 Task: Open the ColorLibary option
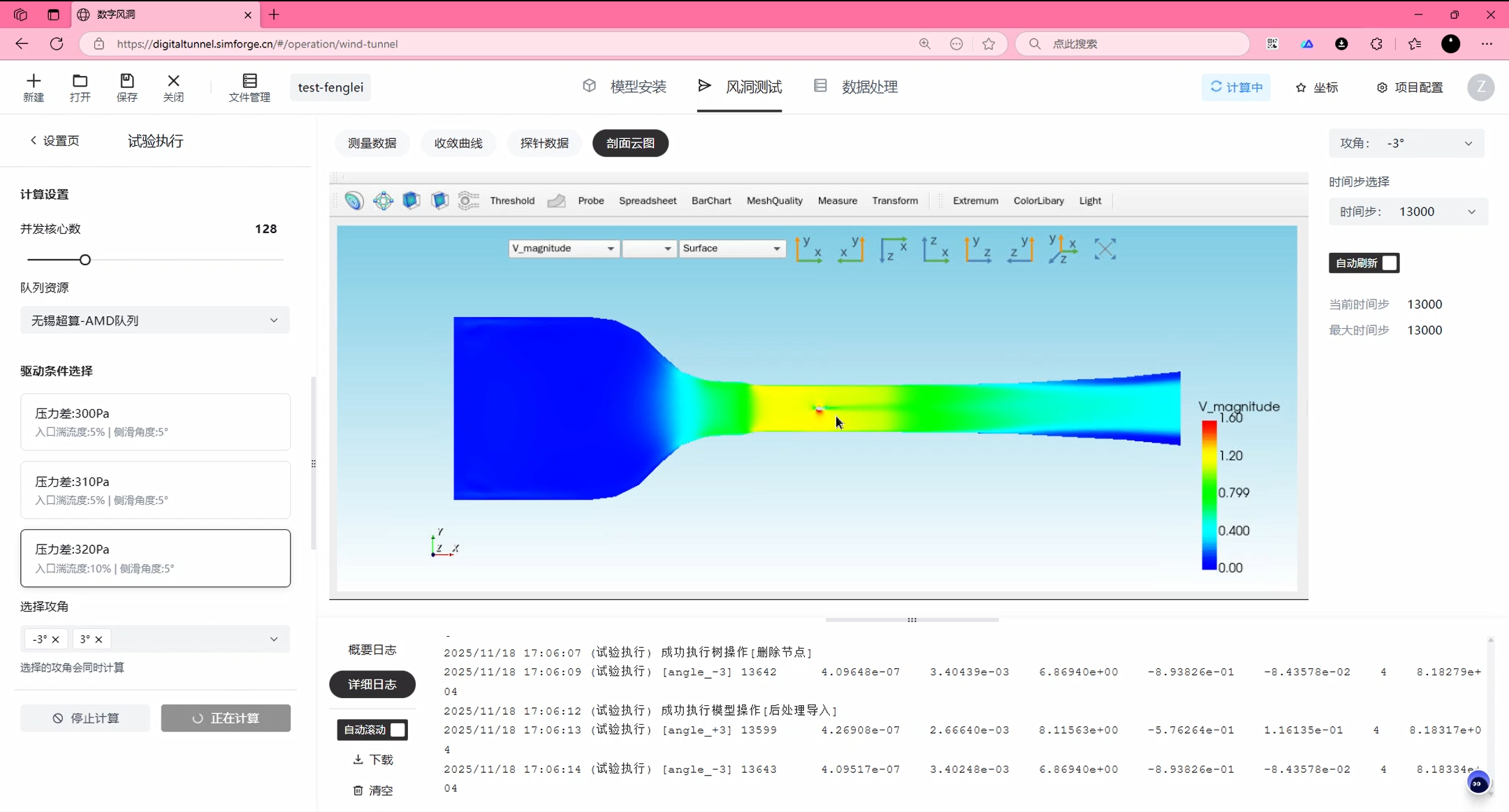pos(1039,201)
